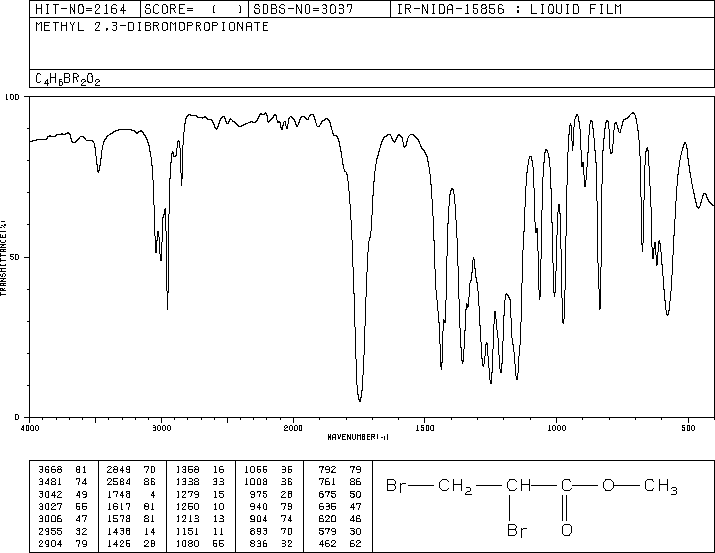Click the 1500 tick label on x-axis
Image resolution: width=715 pixels, height=553 pixels.
pos(425,428)
